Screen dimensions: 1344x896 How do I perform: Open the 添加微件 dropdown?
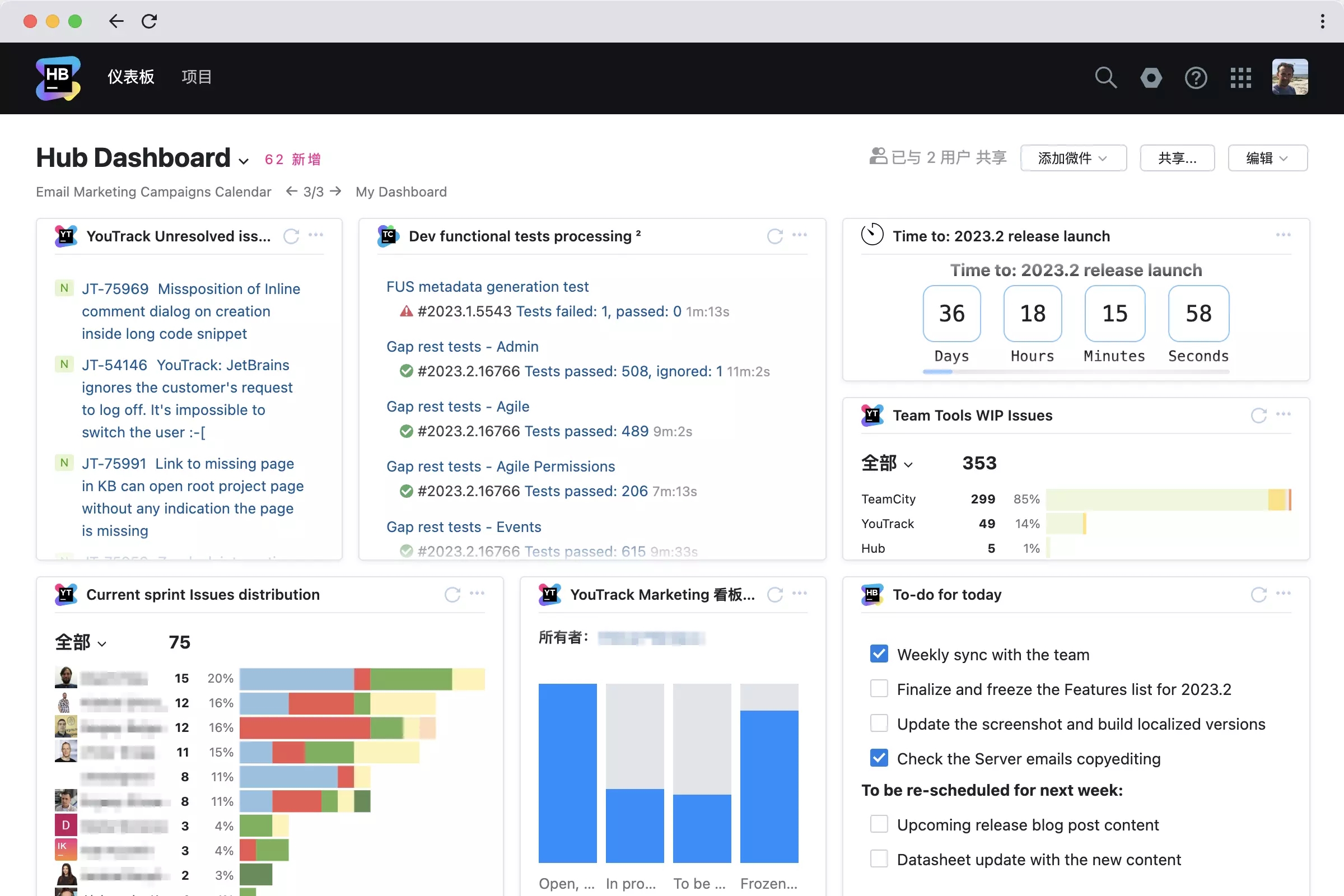pos(1072,158)
